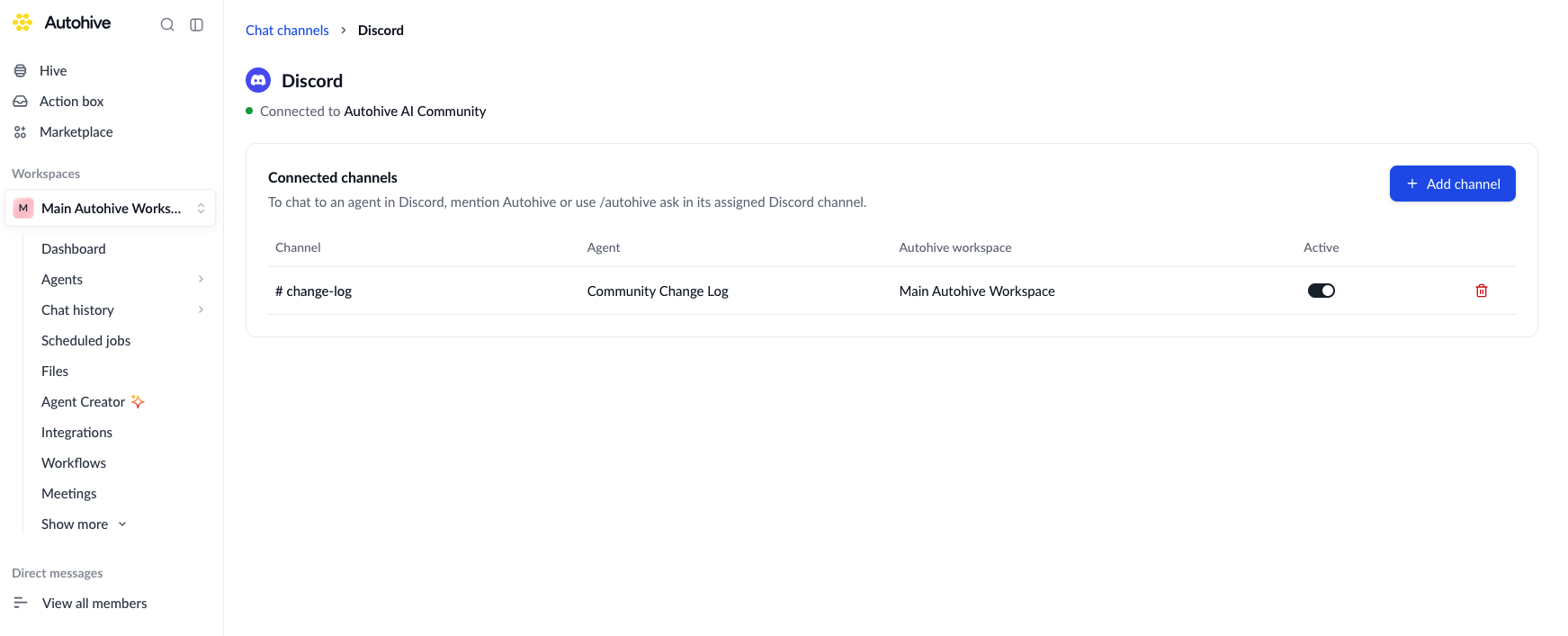The width and height of the screenshot is (1568, 636).
Task: Click the M workspace avatar badge
Action: click(x=23, y=208)
